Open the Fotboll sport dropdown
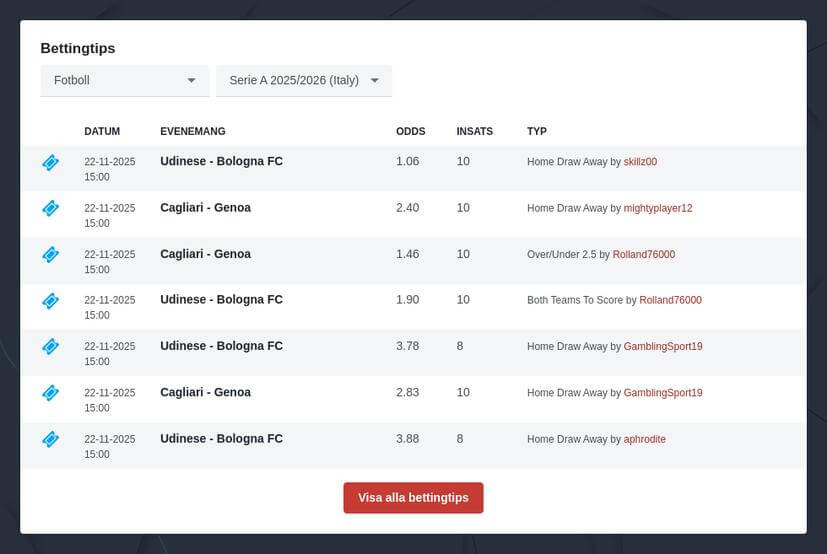The height and width of the screenshot is (554, 827). [124, 80]
